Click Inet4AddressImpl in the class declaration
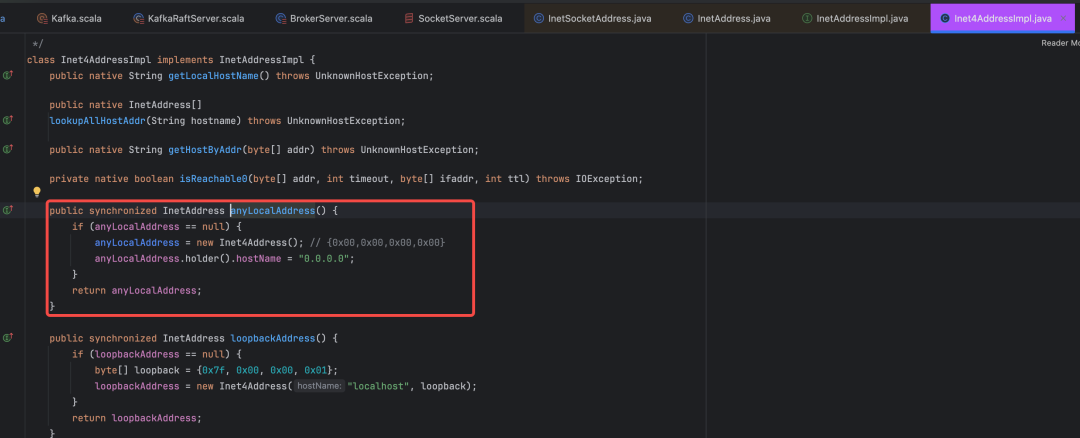This screenshot has height=438, width=1080. coord(105,60)
